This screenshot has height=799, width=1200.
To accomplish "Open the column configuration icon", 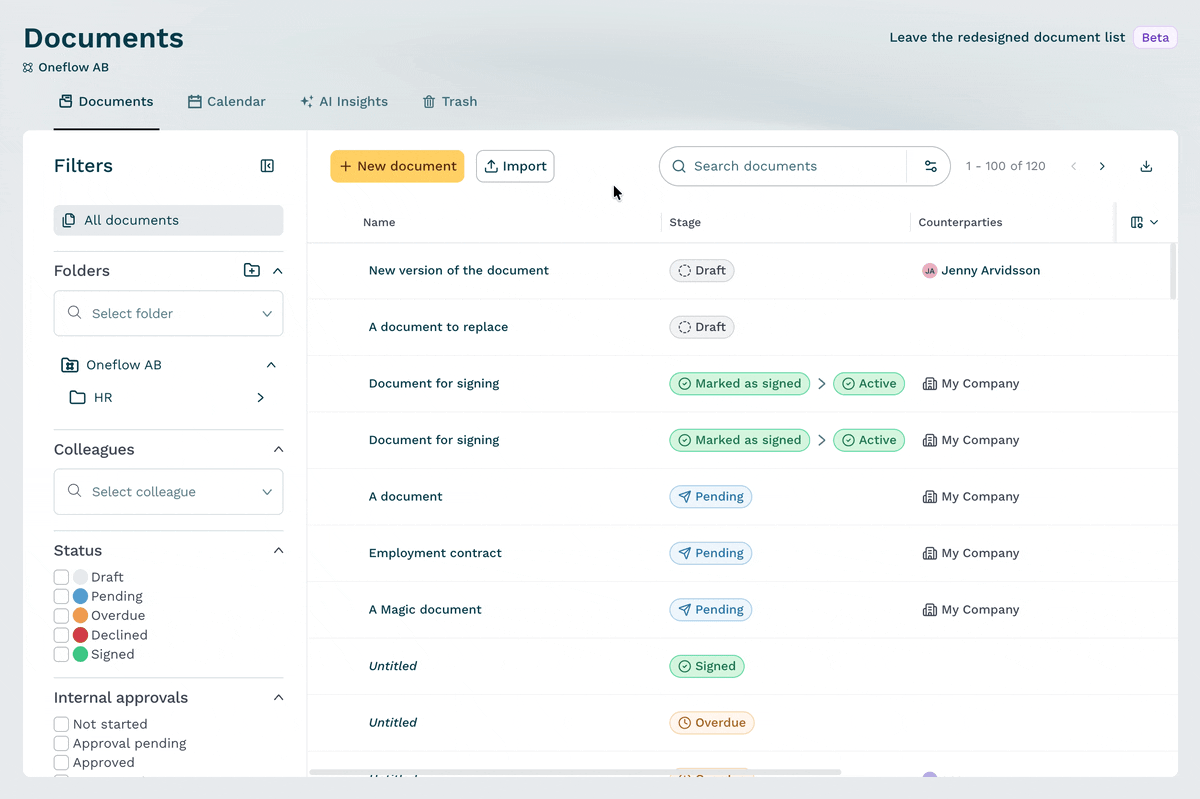I will [x=1144, y=222].
